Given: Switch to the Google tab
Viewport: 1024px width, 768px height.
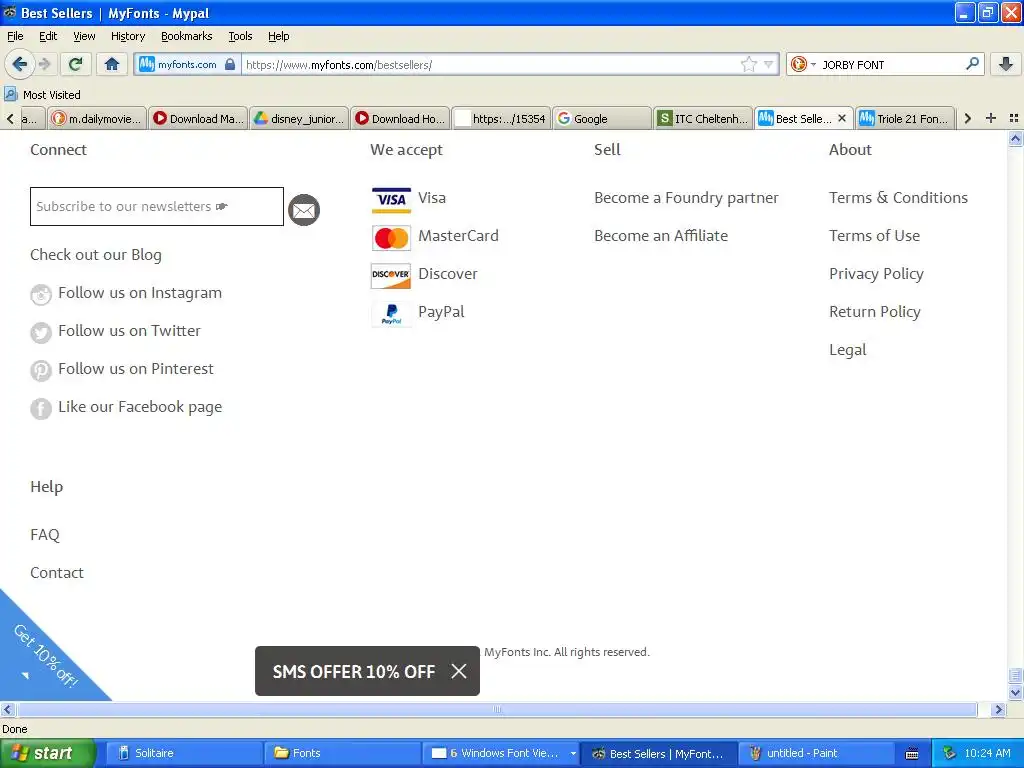Looking at the screenshot, I should (602, 118).
